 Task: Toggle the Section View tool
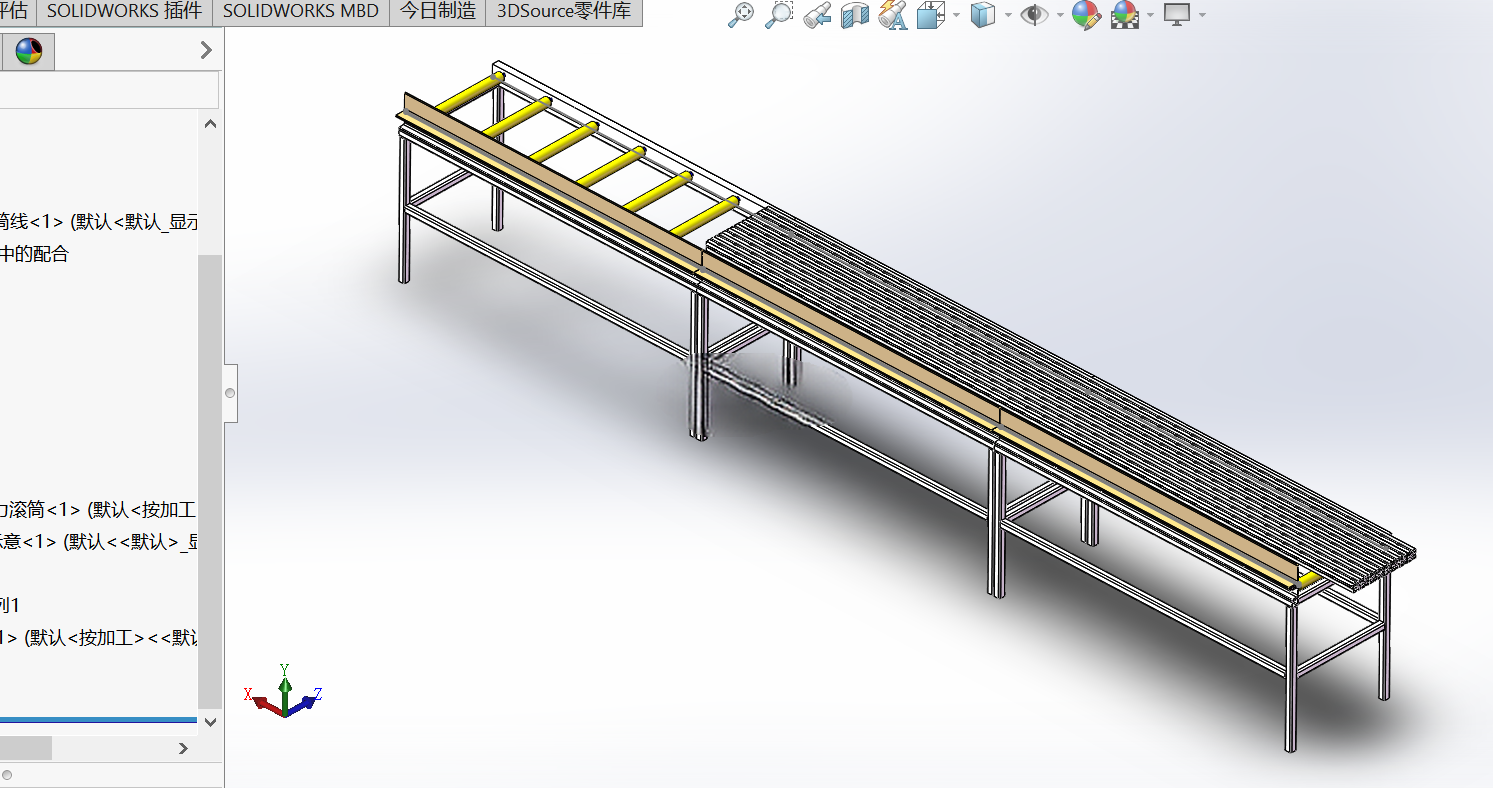pos(855,15)
